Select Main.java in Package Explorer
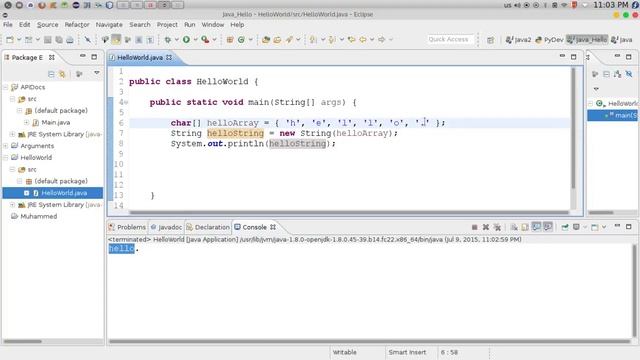 point(56,122)
